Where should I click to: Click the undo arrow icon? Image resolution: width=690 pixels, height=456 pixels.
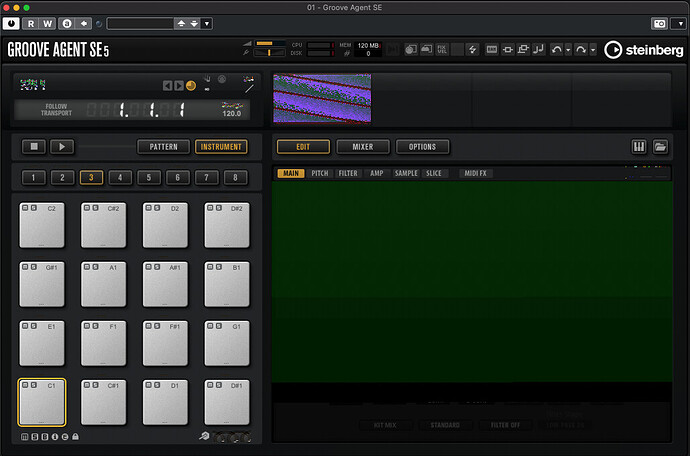(x=556, y=50)
